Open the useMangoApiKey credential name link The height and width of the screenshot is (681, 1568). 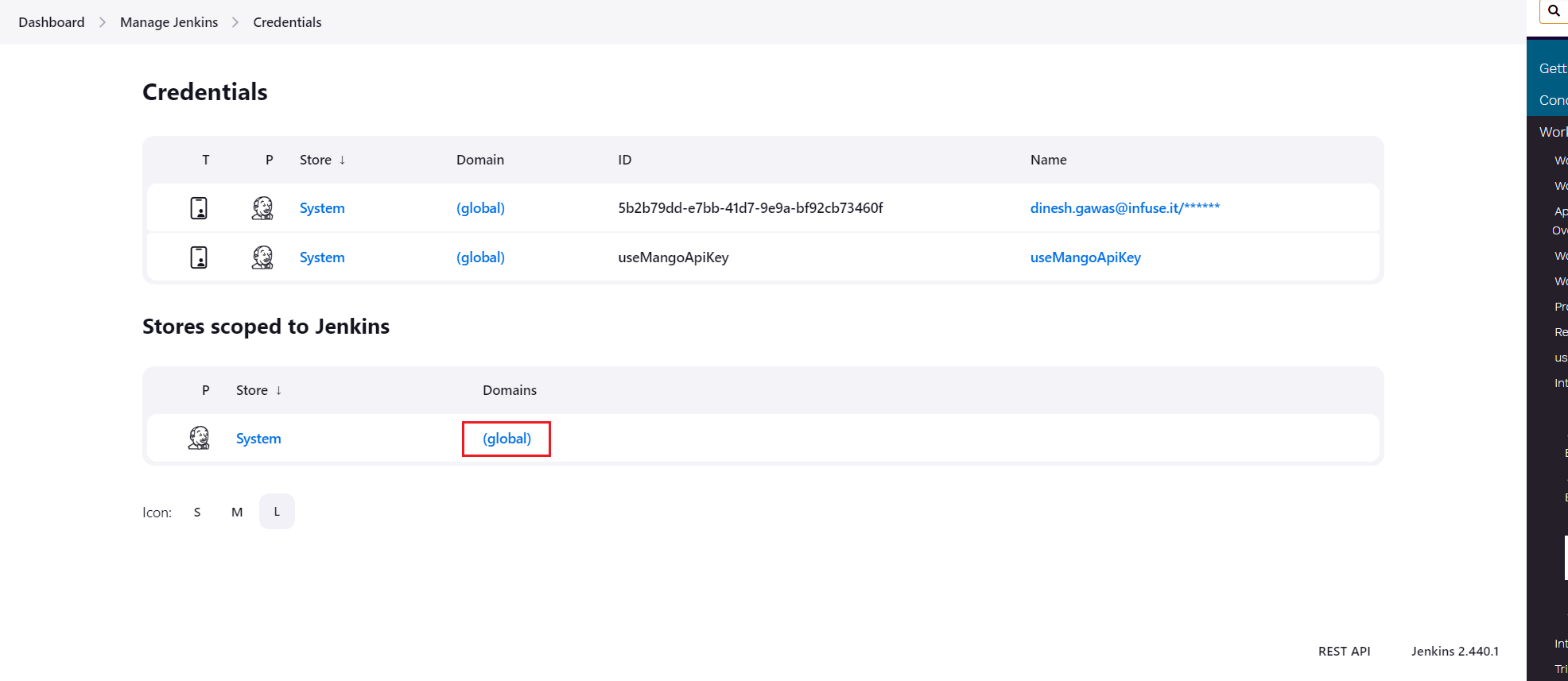pos(1085,257)
